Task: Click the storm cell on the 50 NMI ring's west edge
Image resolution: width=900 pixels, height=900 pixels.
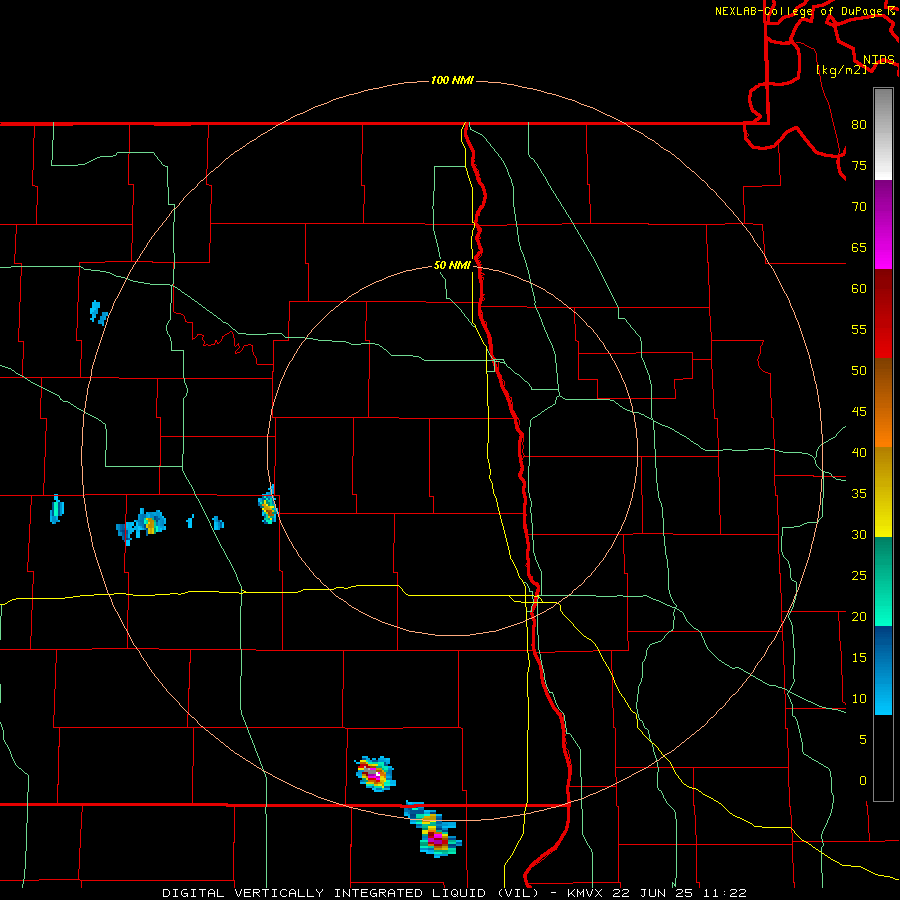Action: click(x=268, y=505)
